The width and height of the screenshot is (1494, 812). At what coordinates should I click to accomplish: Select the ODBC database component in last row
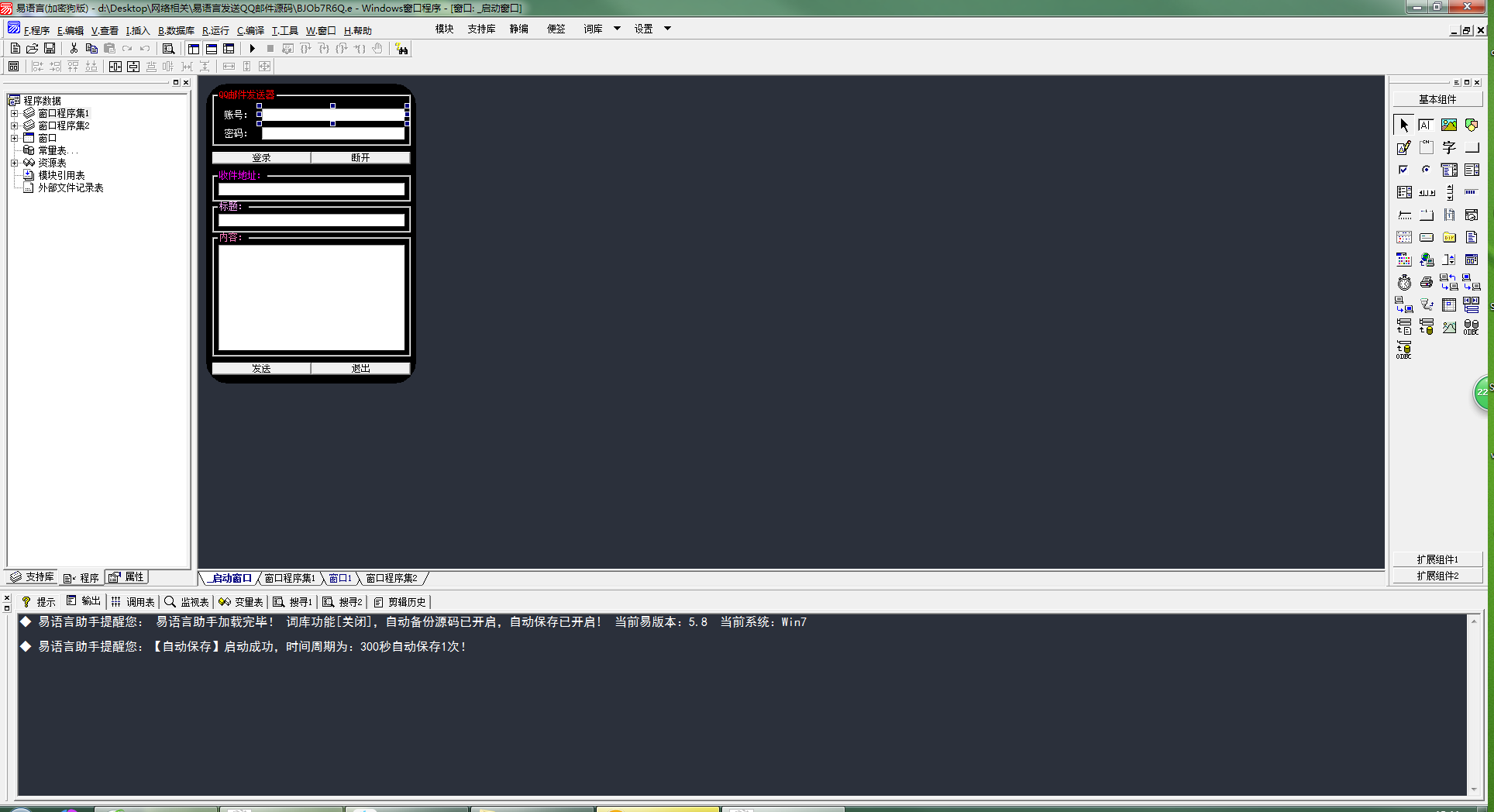point(1403,349)
